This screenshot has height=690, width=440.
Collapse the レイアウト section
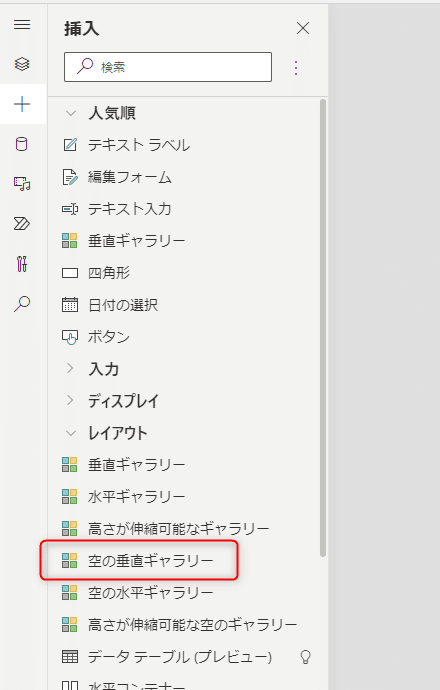pos(70,433)
